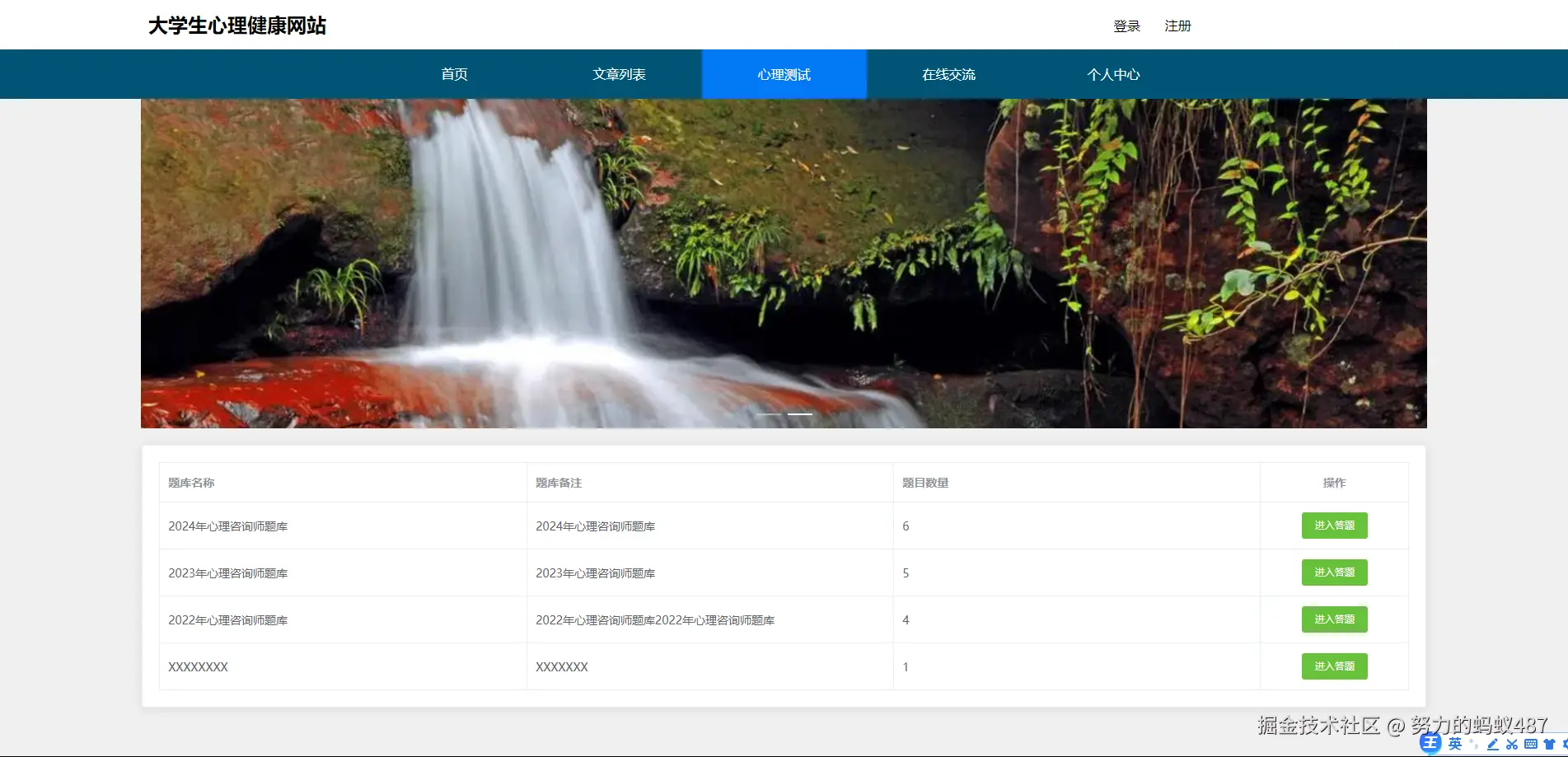Open the 个人中心 navigation tab
The height and width of the screenshot is (757, 1568).
1113,74
